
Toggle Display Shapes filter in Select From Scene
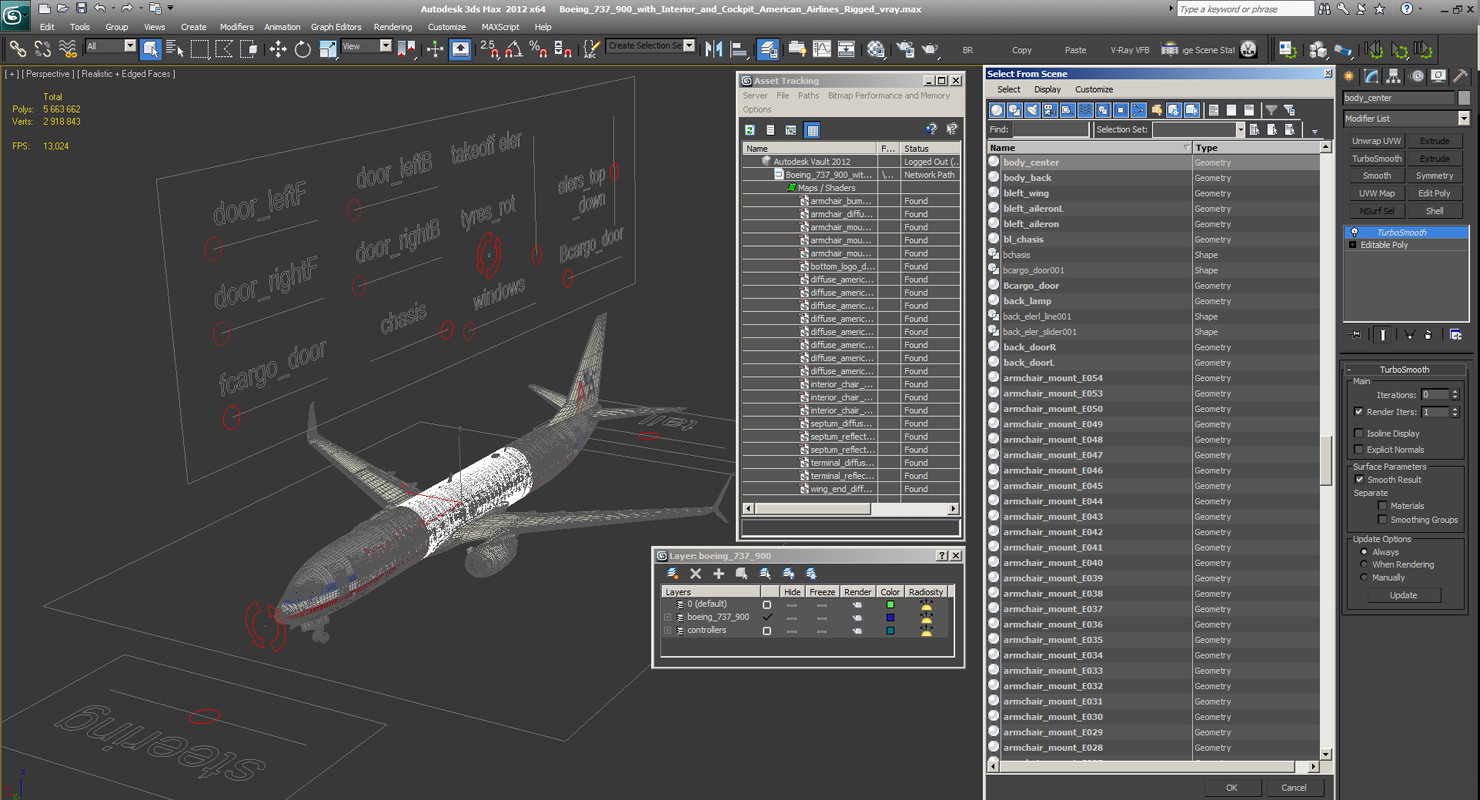click(1014, 110)
